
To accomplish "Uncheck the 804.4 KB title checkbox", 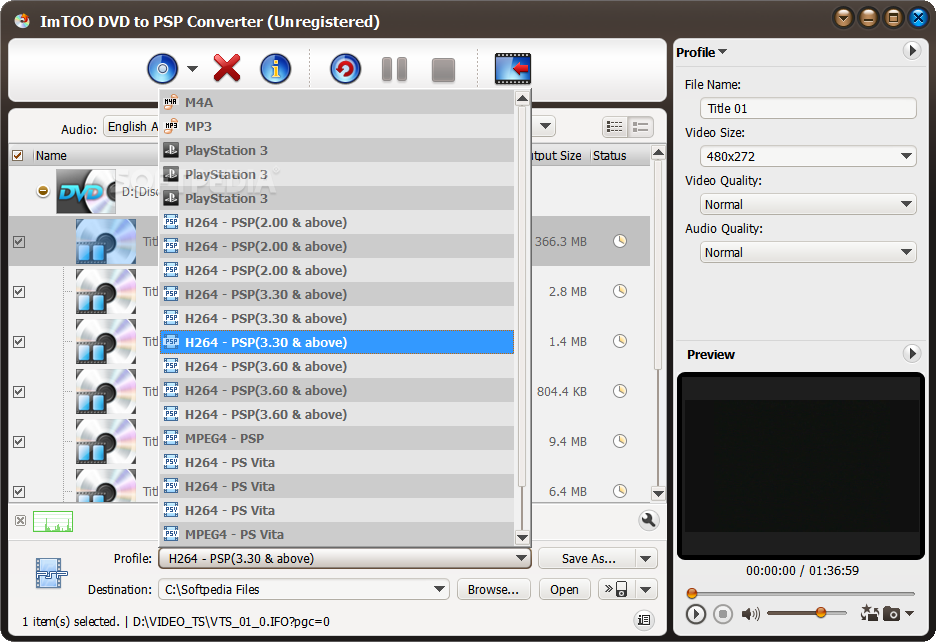I will (x=19, y=392).
